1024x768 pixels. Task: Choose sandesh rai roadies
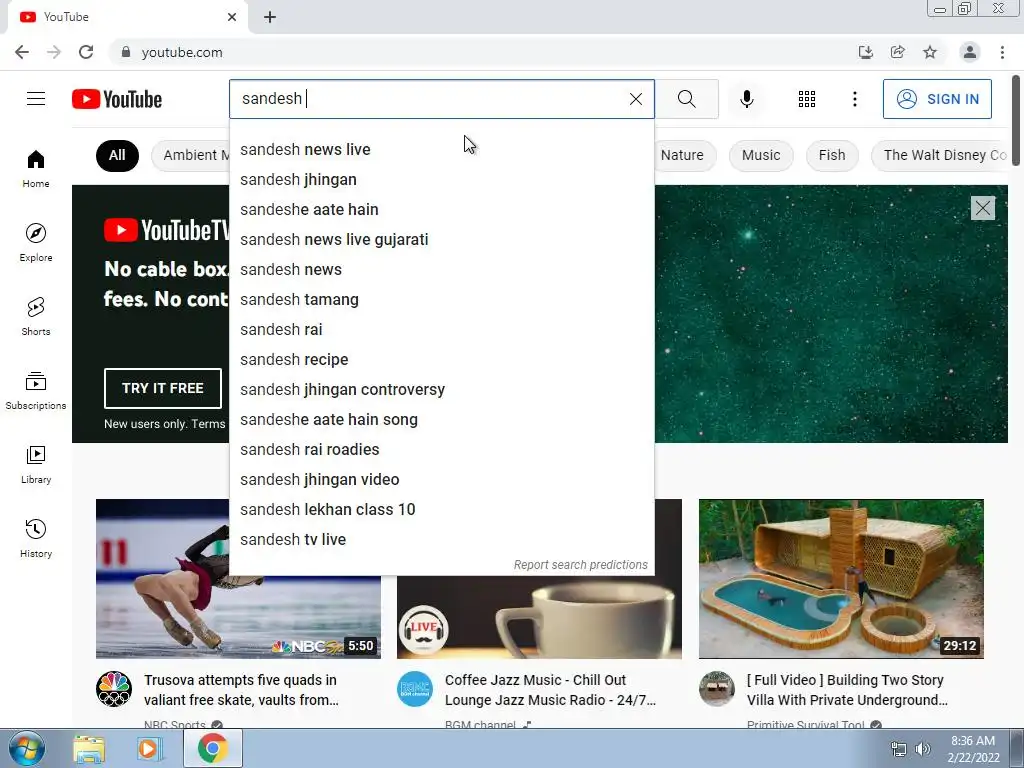pos(441,450)
